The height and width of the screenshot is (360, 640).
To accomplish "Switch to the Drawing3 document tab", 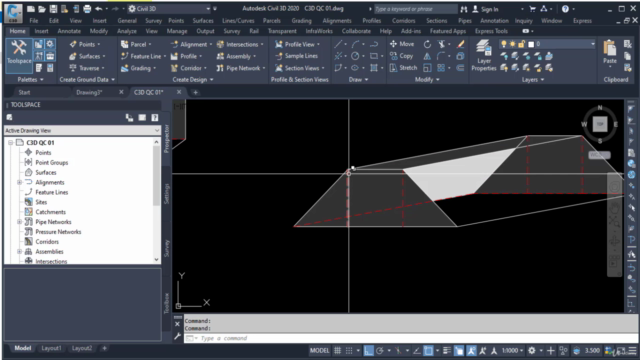I will [89, 92].
